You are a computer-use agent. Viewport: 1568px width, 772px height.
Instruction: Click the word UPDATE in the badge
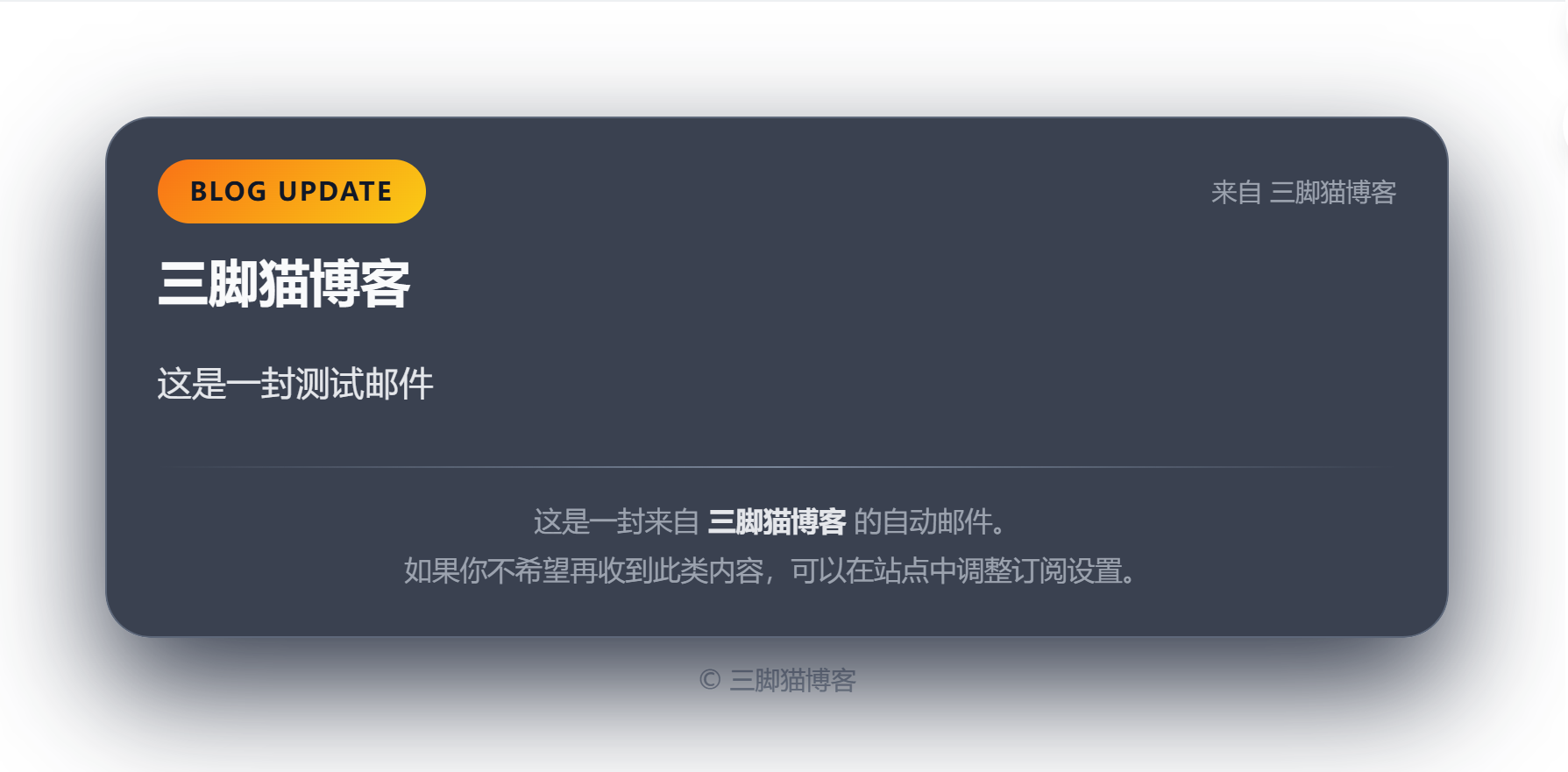(x=335, y=191)
